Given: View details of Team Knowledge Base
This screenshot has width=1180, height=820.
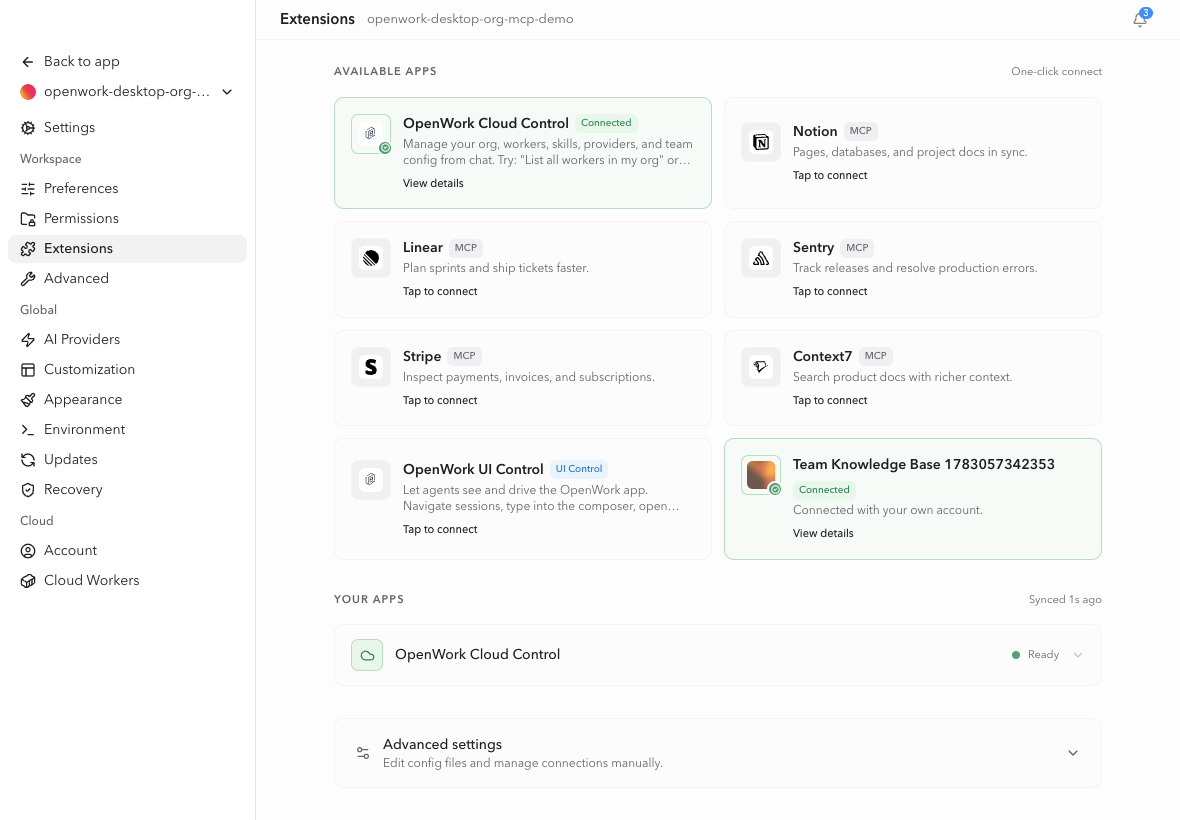Looking at the screenshot, I should pyautogui.click(x=823, y=533).
